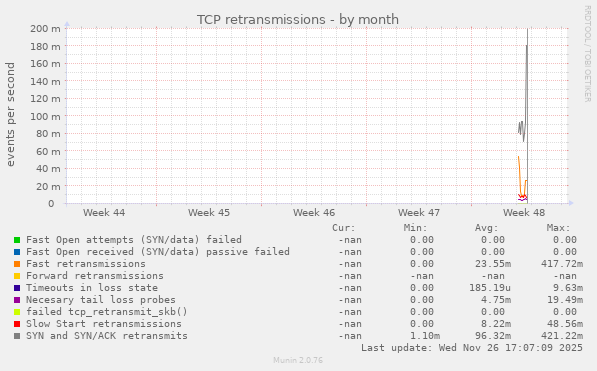This screenshot has height=371, width=597.
Task: Click the tail loss probes average 4.75m
Action: pyautogui.click(x=496, y=300)
